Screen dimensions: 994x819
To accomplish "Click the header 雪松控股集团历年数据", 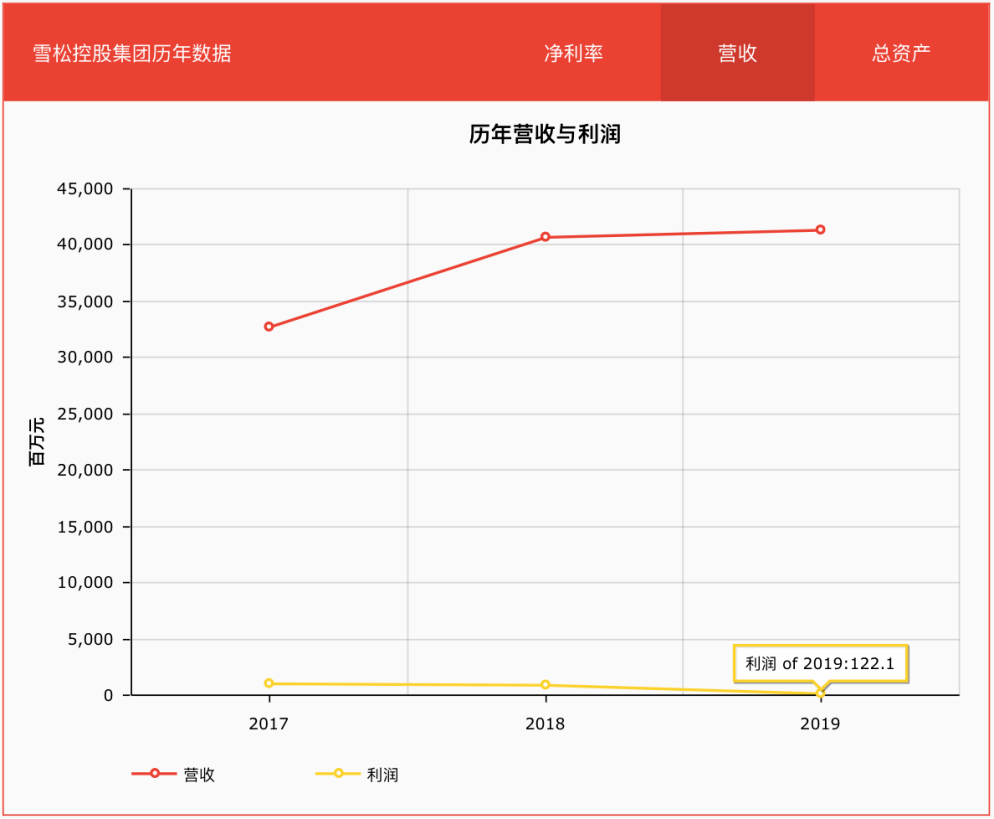I will coord(132,53).
